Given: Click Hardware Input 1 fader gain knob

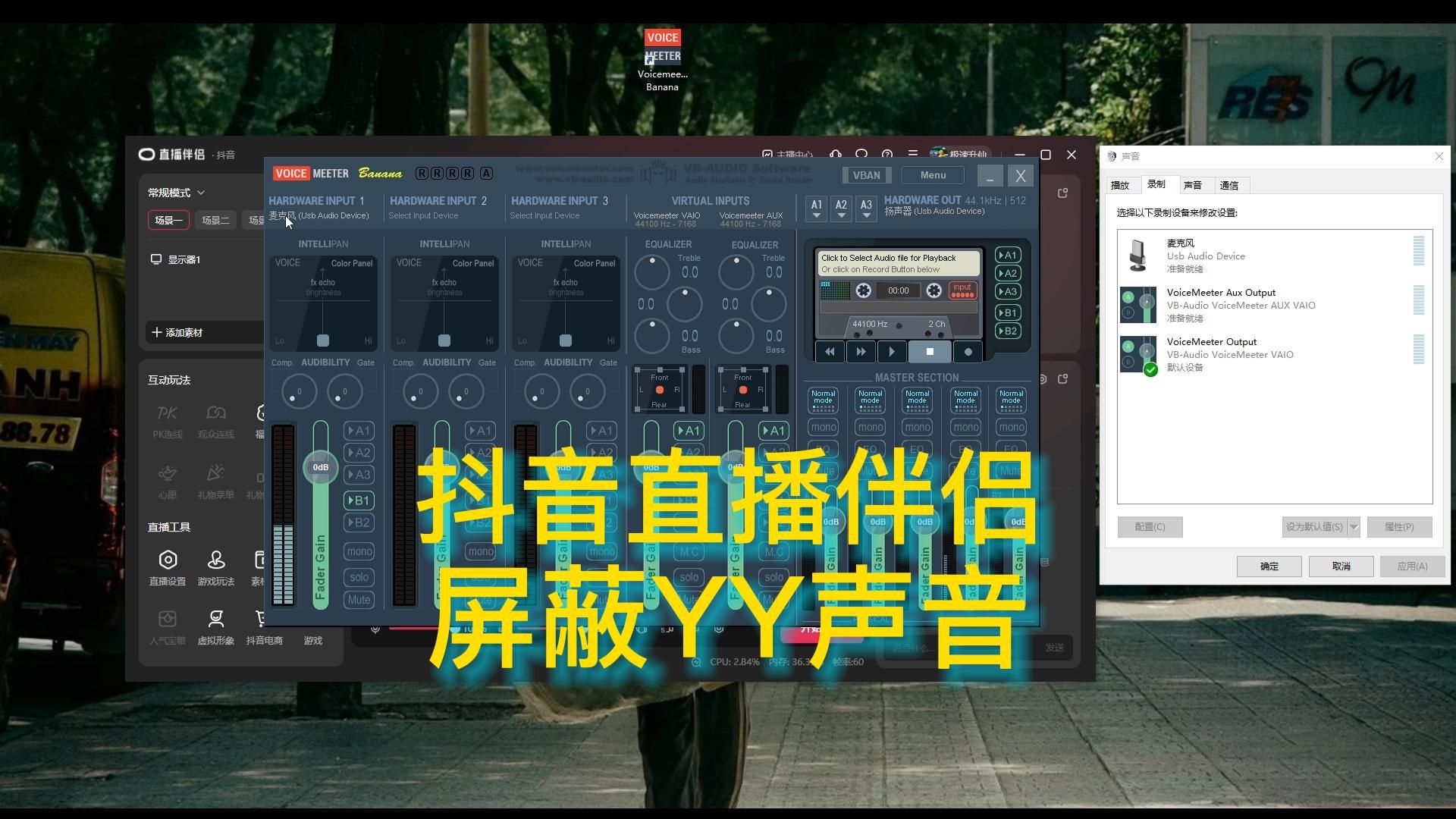Looking at the screenshot, I should [x=321, y=467].
